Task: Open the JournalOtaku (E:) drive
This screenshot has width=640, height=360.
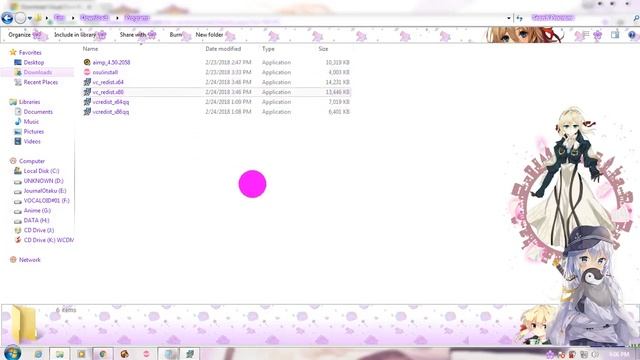Action: pyautogui.click(x=45, y=191)
